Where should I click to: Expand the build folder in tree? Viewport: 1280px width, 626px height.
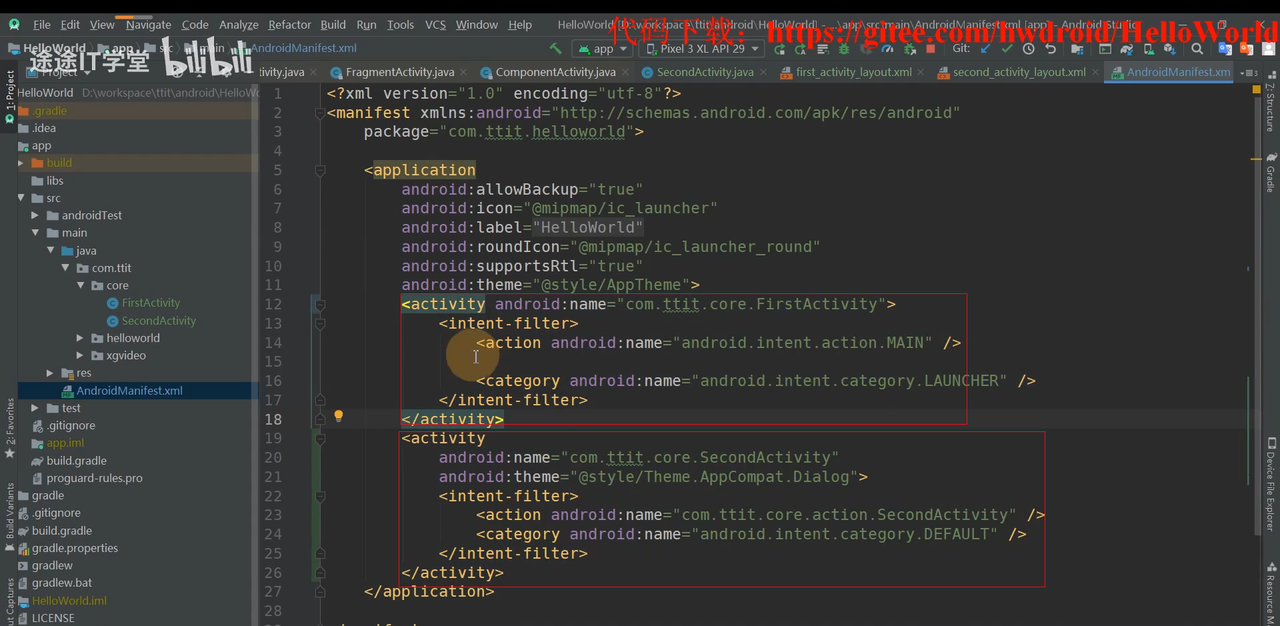[21, 163]
